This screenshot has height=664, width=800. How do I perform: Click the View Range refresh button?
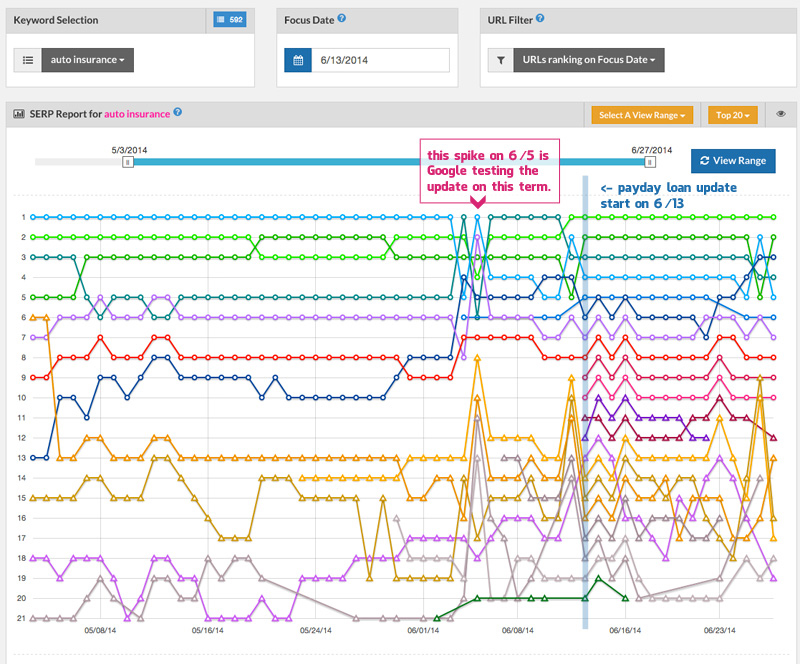coord(733,160)
